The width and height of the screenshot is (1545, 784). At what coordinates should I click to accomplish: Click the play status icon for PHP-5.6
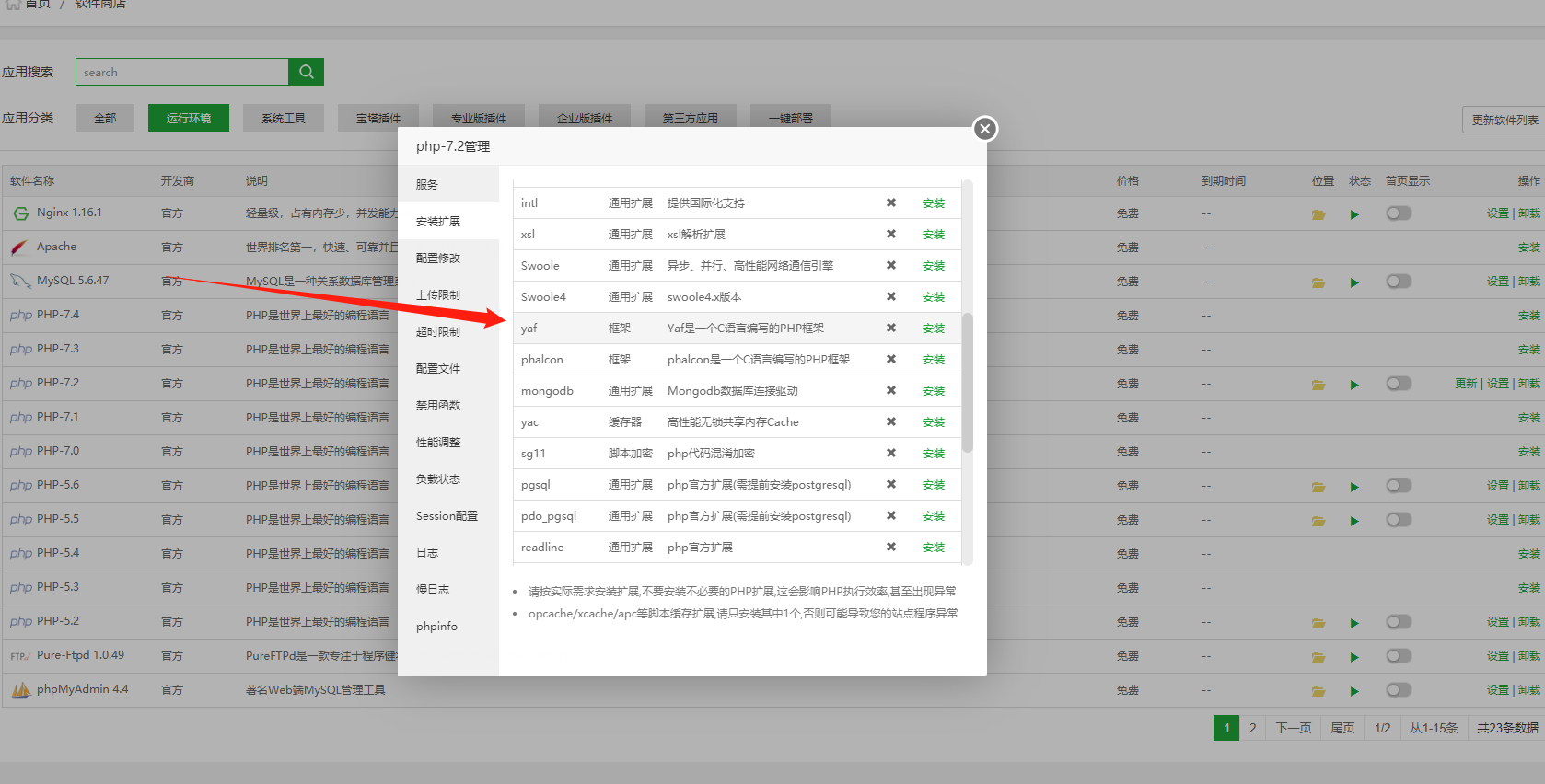click(x=1354, y=487)
